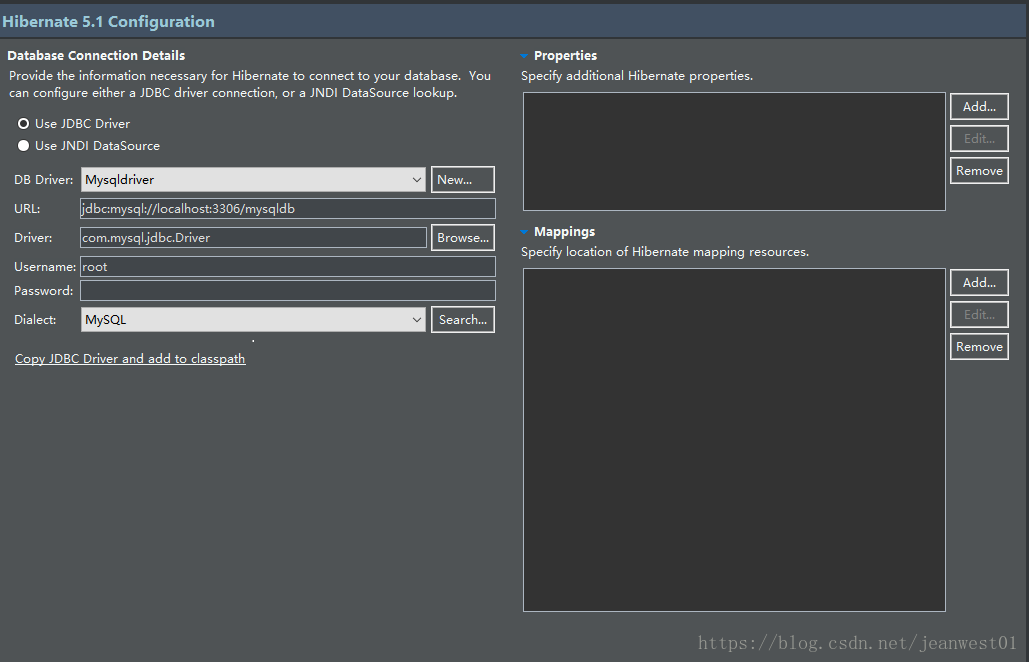The width and height of the screenshot is (1029, 663).
Task: Click the Mappings section heading text
Action: (564, 232)
